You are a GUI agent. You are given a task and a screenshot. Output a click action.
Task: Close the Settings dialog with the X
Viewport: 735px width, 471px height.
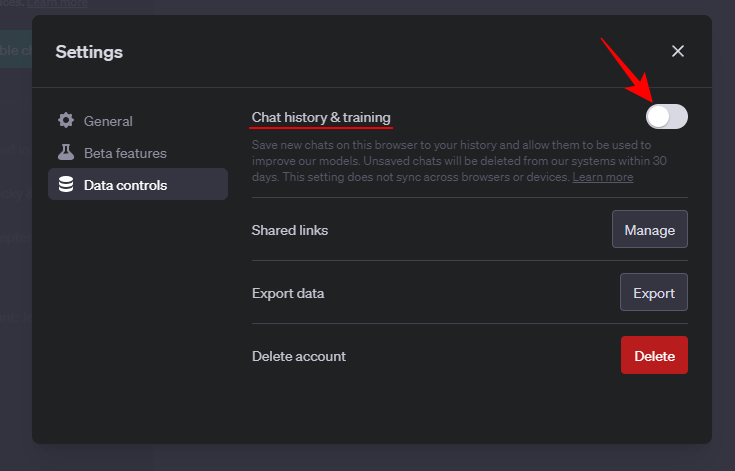pos(678,51)
